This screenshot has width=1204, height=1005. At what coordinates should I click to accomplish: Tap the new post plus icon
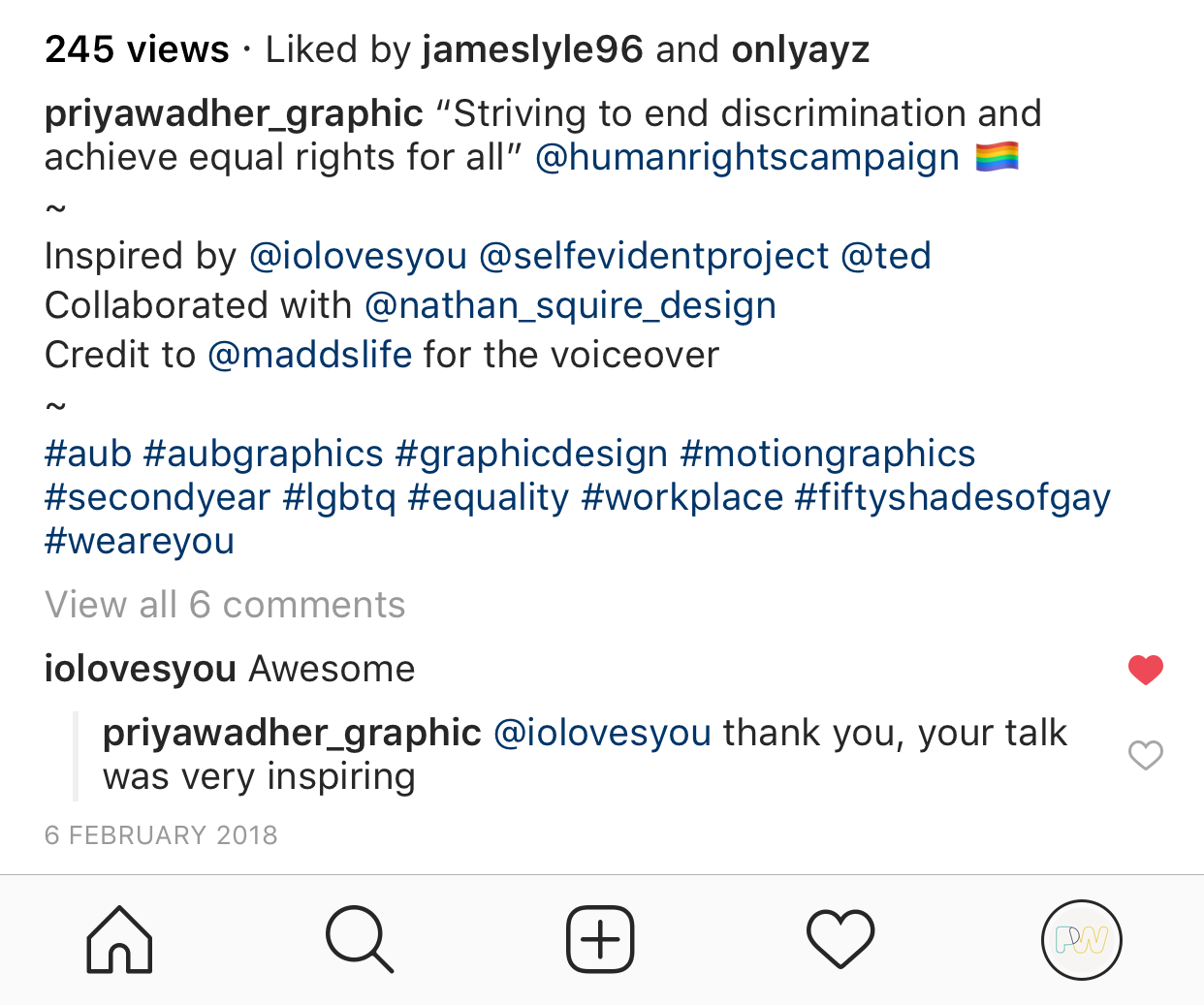(600, 939)
